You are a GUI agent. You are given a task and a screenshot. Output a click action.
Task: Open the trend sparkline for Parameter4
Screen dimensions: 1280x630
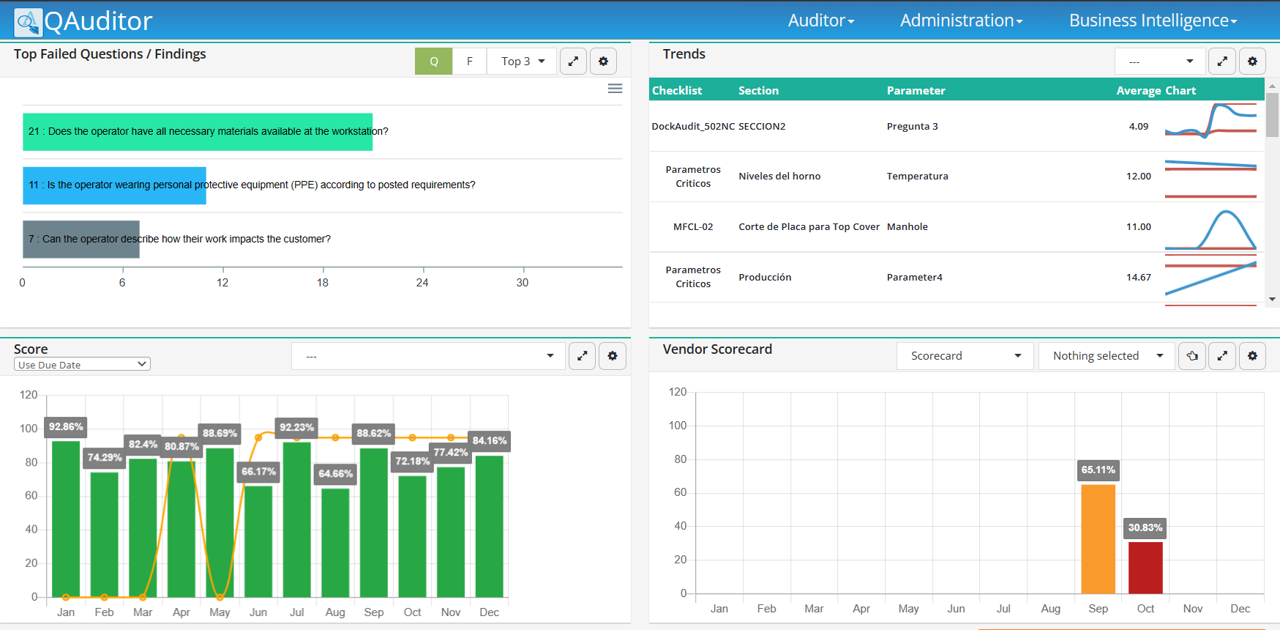(x=1211, y=280)
